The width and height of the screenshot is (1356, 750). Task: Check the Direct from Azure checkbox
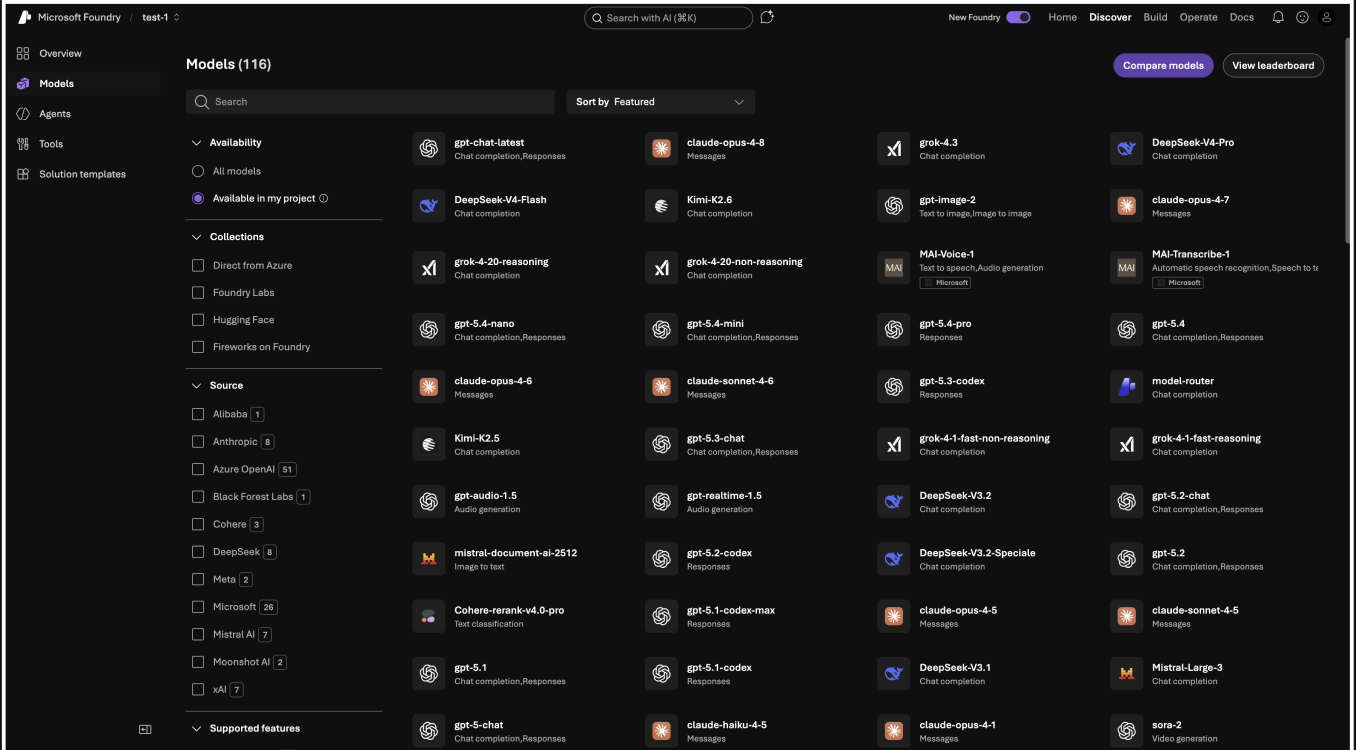198,265
